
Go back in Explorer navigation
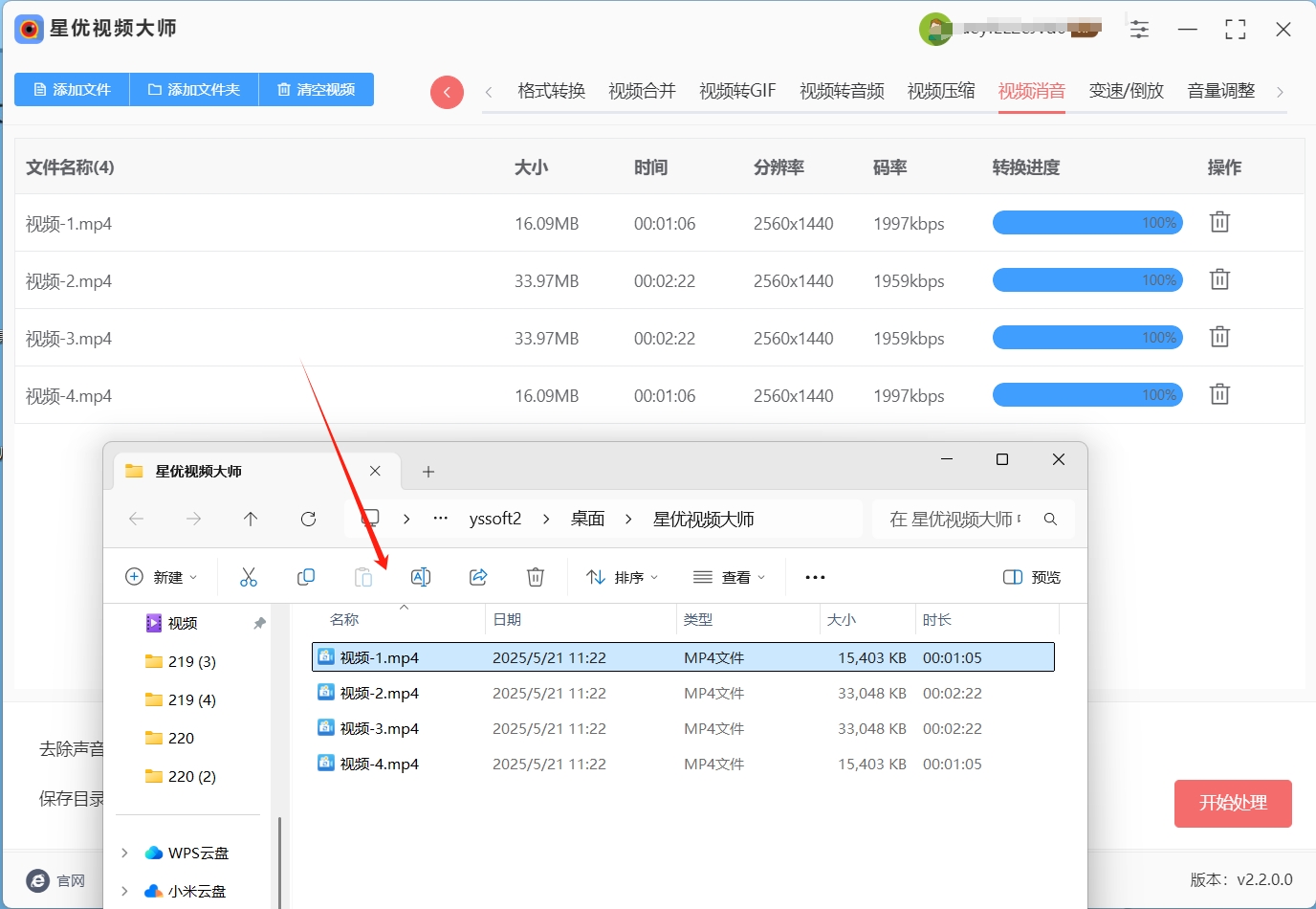tap(136, 519)
